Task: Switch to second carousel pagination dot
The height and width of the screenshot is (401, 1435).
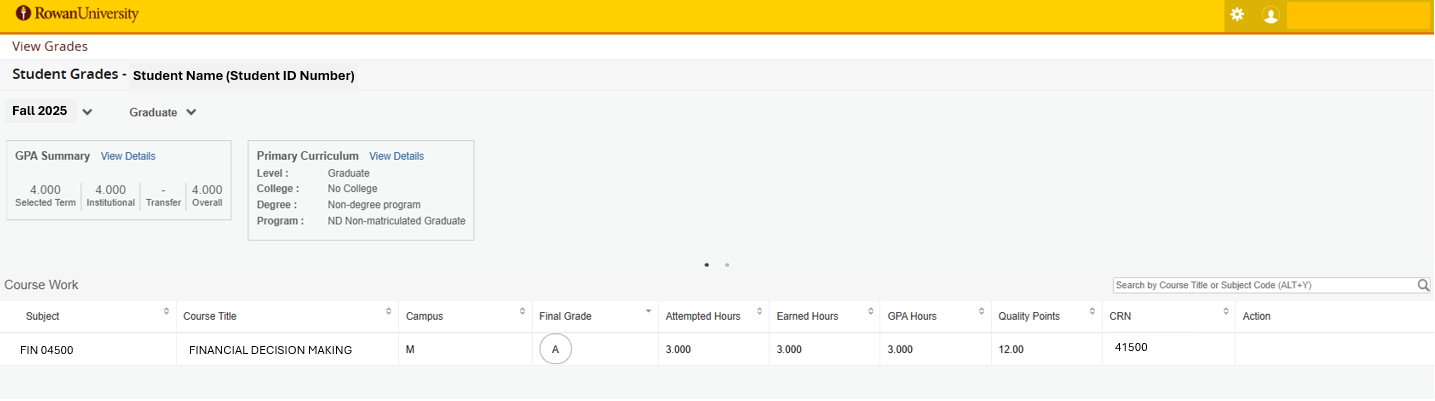Action: pyautogui.click(x=727, y=265)
